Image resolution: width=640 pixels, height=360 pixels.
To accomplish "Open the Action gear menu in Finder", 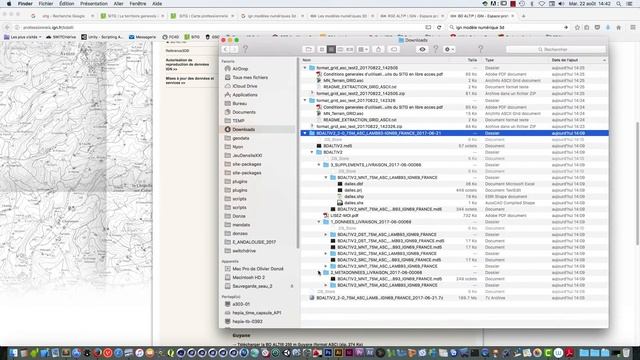I will tap(449, 49).
